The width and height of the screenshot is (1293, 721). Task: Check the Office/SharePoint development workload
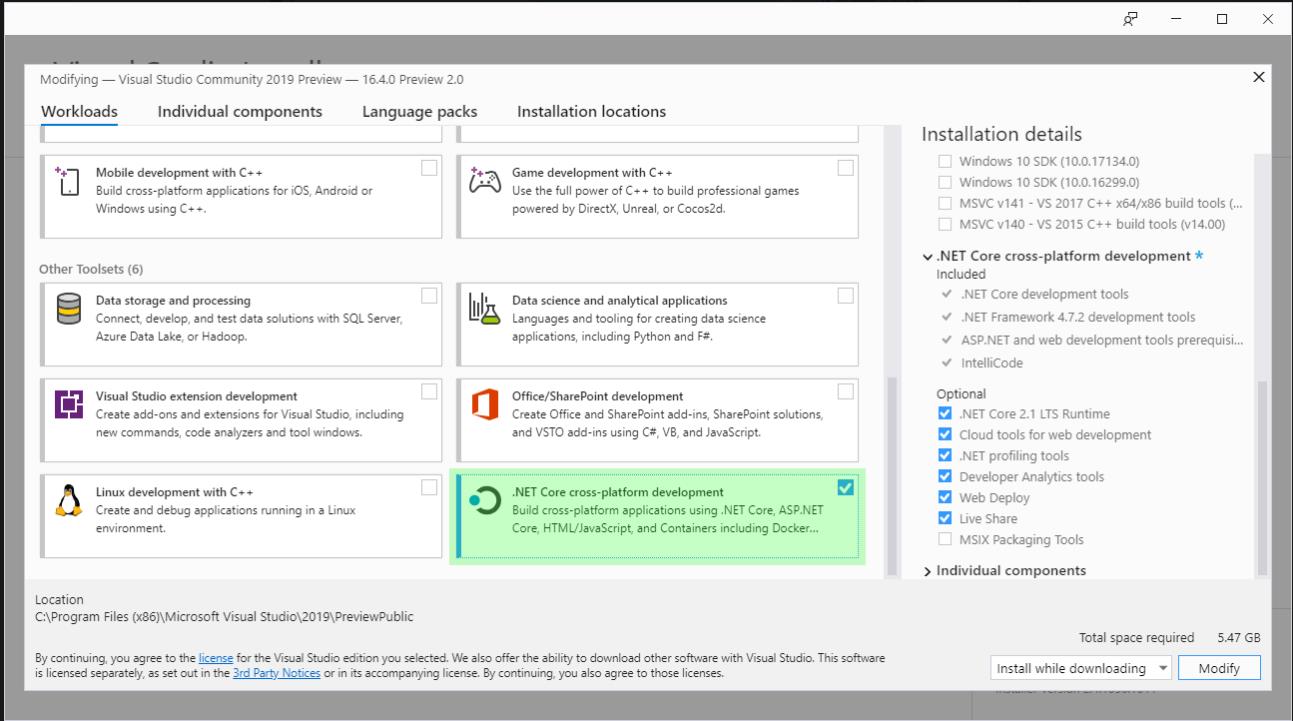point(846,391)
